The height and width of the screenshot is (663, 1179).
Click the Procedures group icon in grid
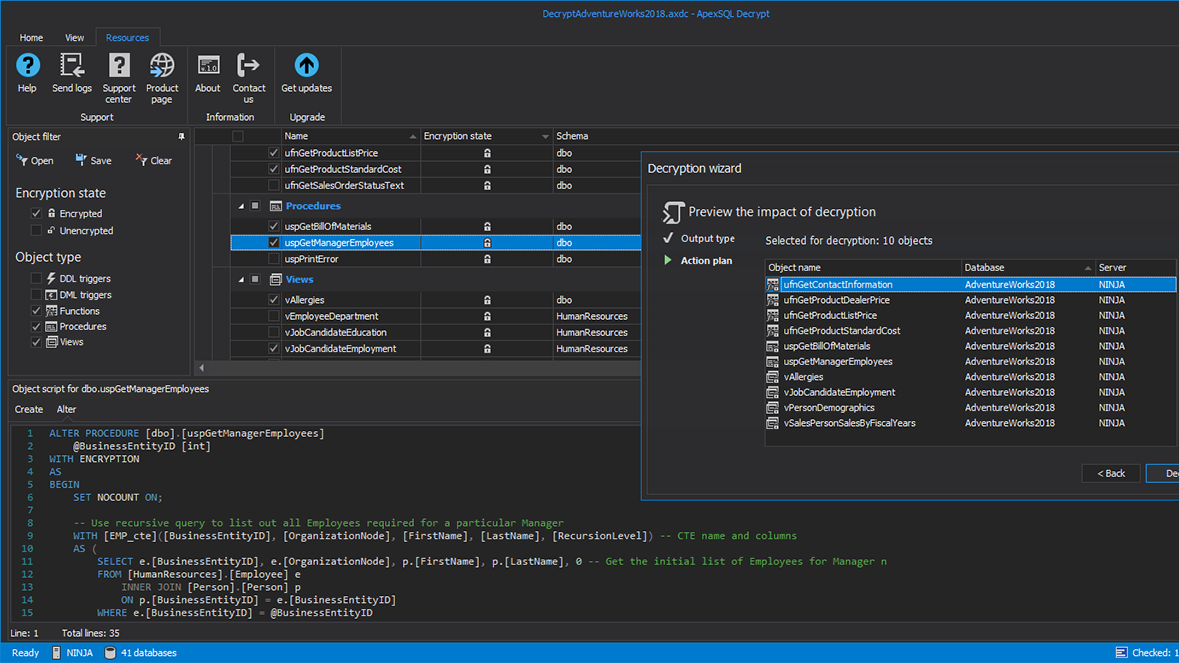coord(276,206)
